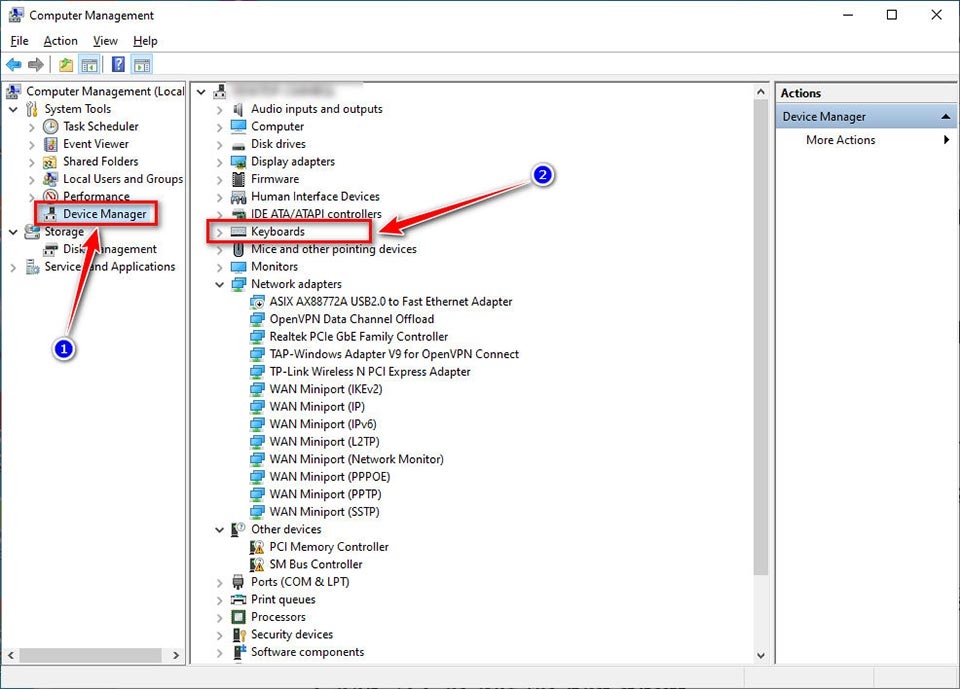The height and width of the screenshot is (689, 960).
Task: Click the Local Users and Groups icon
Action: tap(51, 179)
